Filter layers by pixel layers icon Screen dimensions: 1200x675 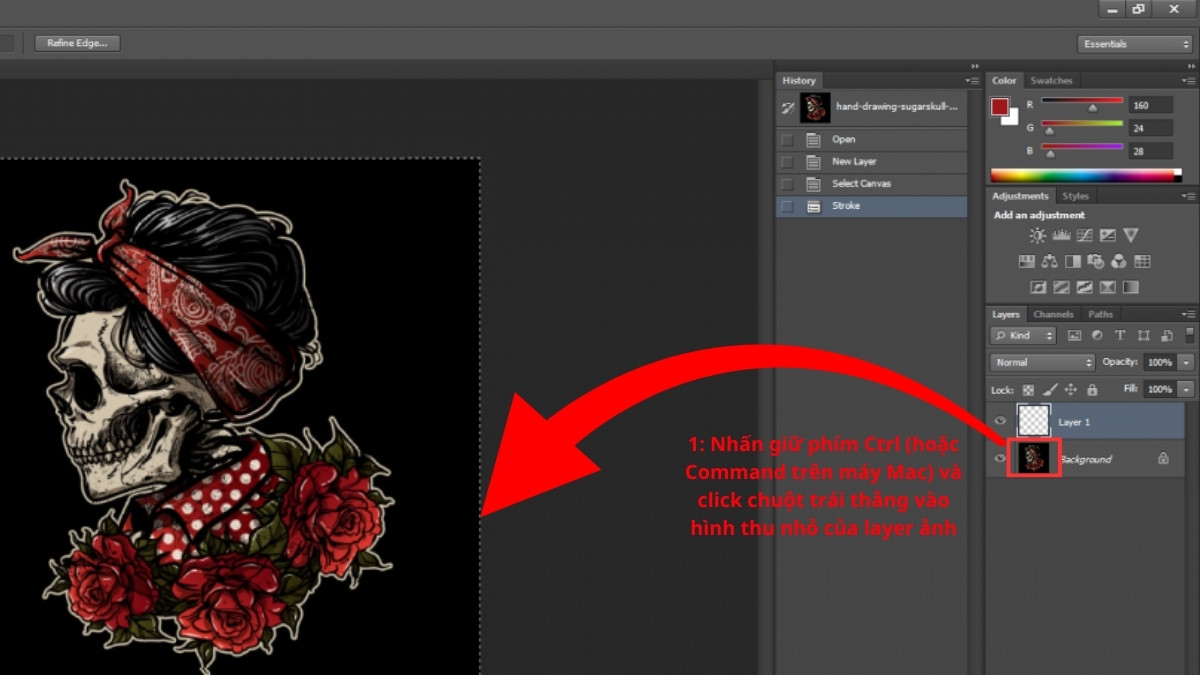(x=1074, y=336)
